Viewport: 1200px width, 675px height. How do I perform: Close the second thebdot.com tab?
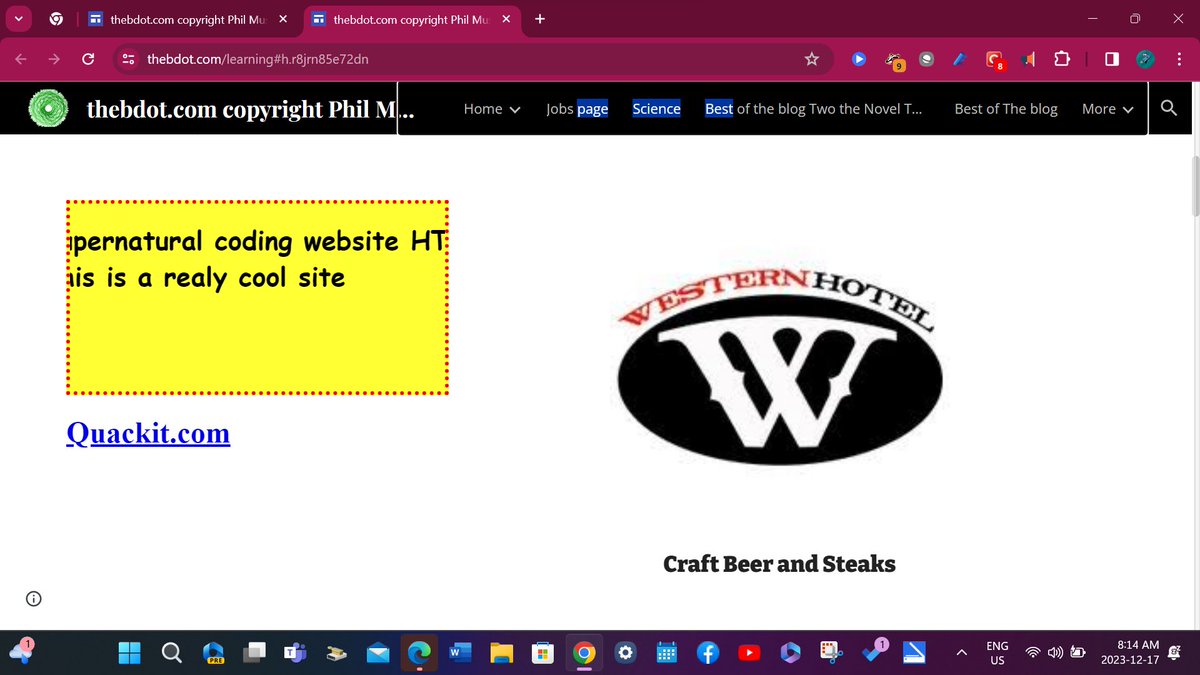506,19
